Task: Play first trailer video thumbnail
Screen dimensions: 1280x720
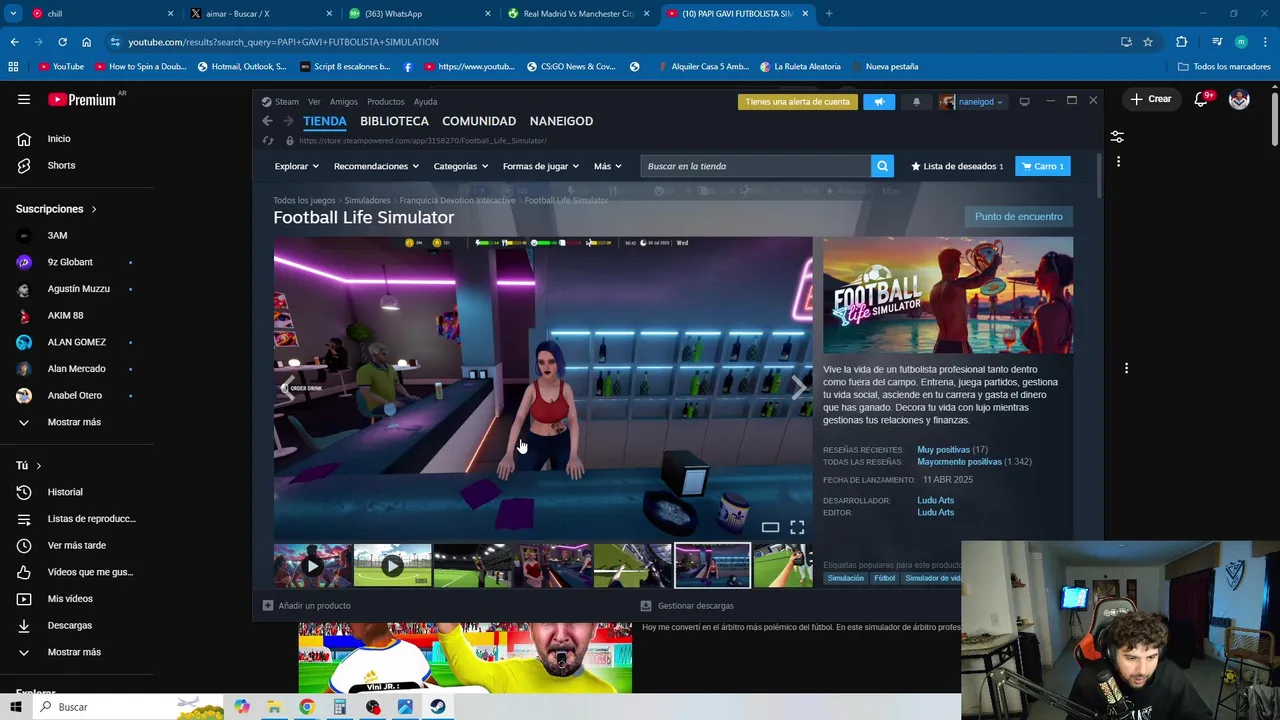Action: pos(312,566)
